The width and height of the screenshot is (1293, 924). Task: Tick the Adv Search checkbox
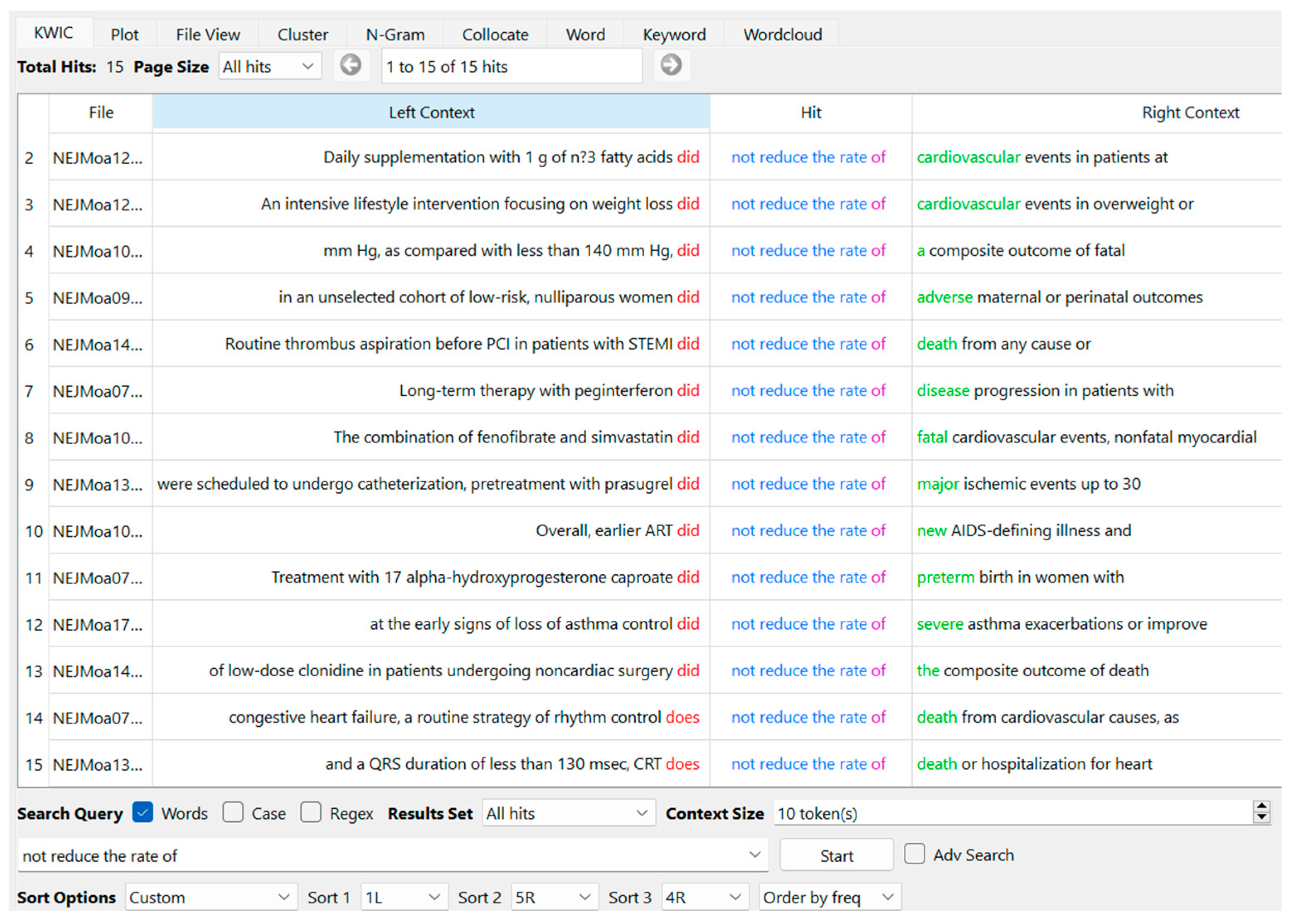coord(915,854)
